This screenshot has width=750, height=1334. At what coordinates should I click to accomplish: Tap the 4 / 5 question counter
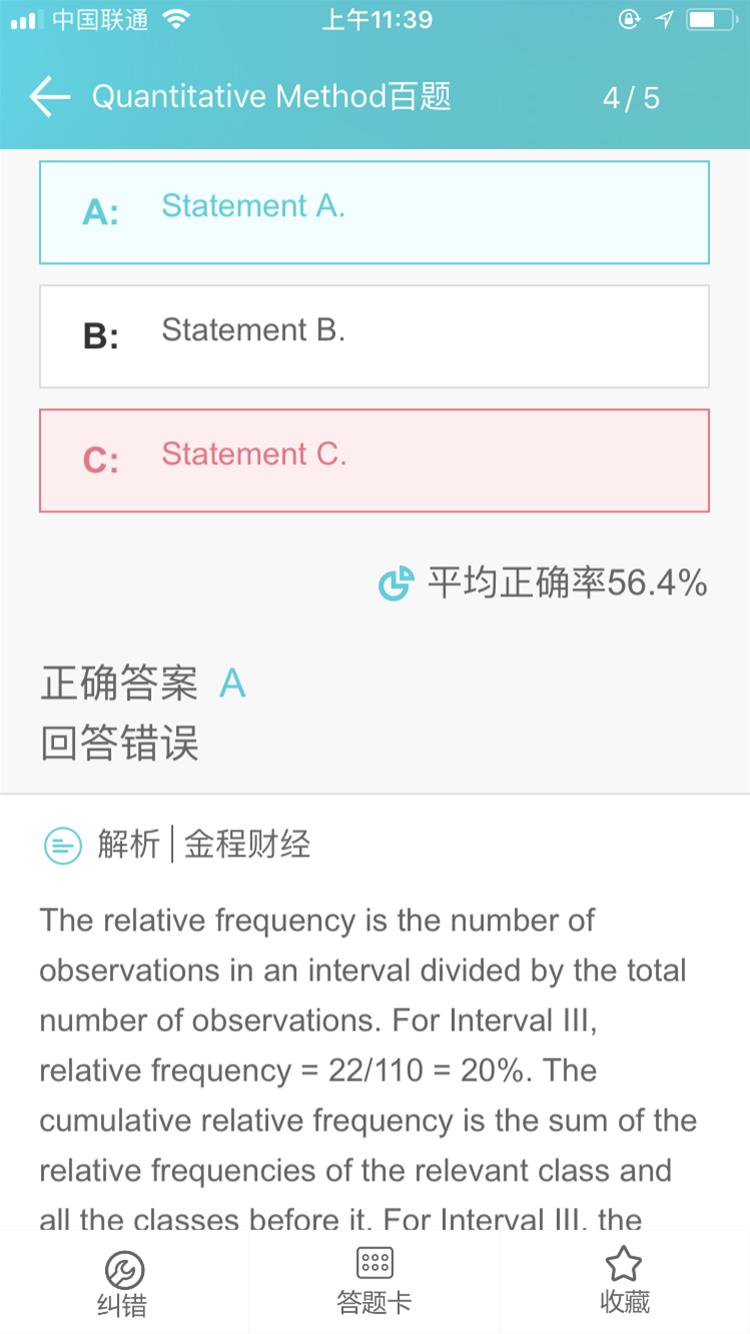coord(631,98)
